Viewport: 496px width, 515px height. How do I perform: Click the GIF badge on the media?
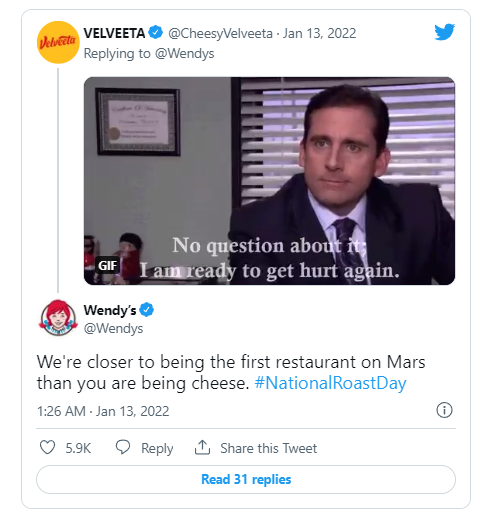(107, 265)
